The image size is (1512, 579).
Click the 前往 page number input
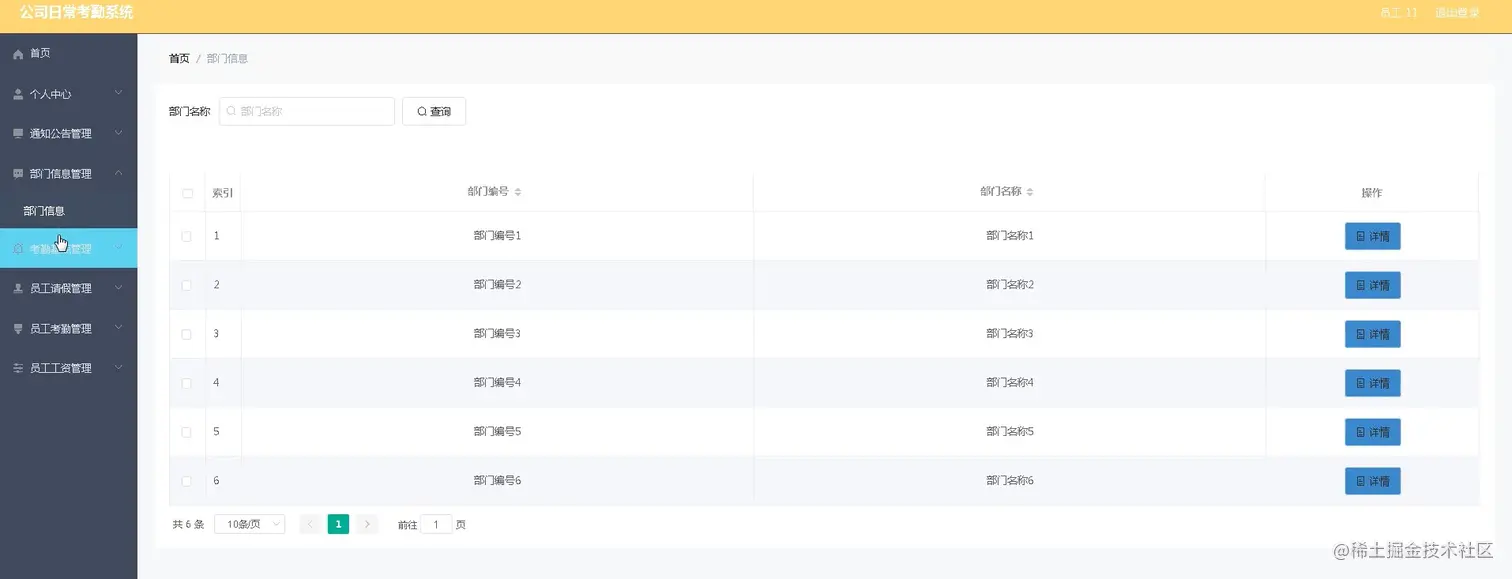pos(436,524)
